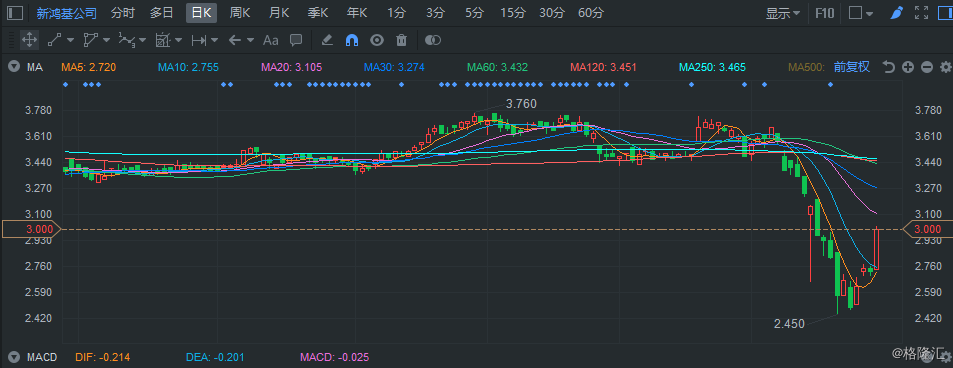
Task: Click the 3.760 high price label
Action: (521, 104)
